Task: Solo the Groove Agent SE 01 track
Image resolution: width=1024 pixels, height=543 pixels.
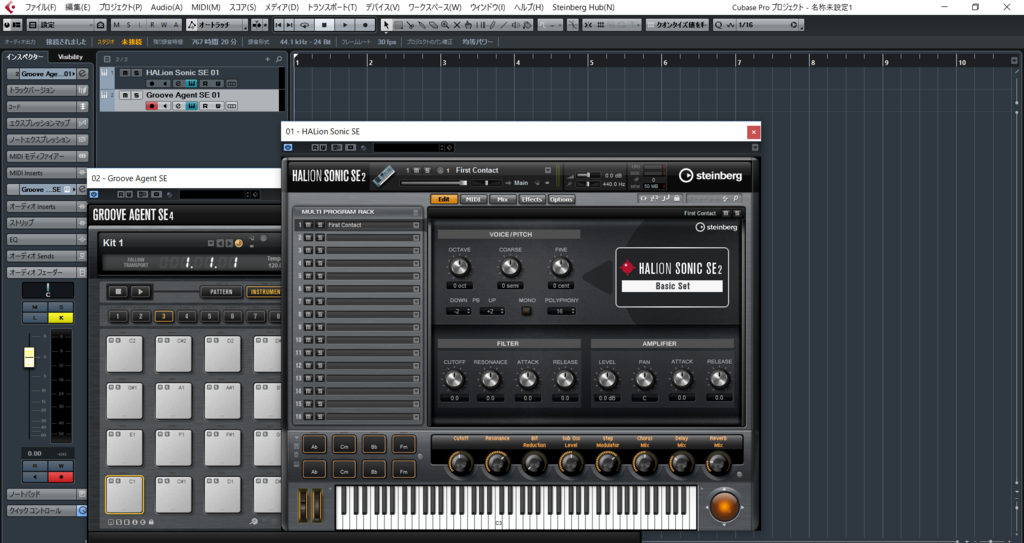Action: pyautogui.click(x=136, y=95)
